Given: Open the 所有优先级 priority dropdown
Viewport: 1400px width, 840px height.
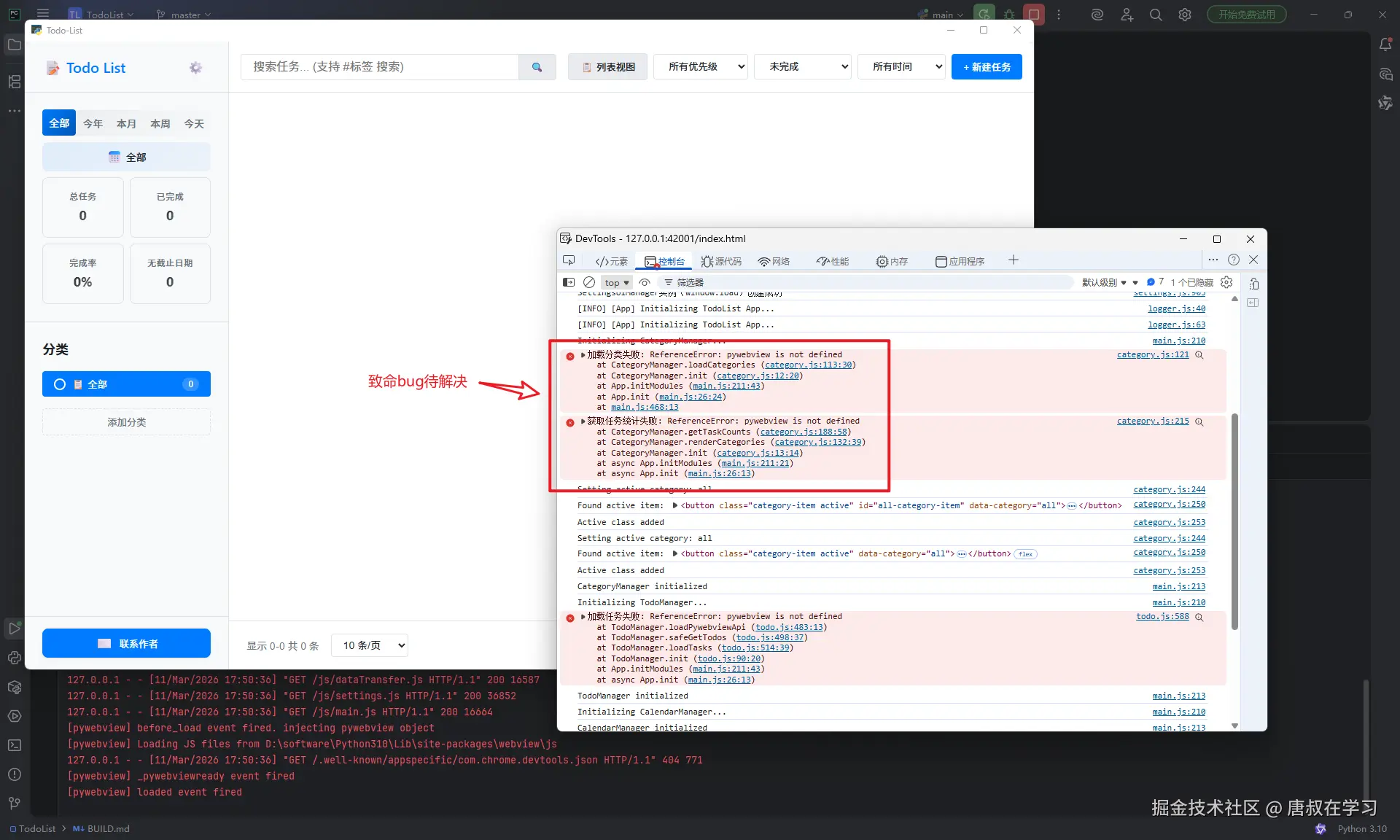Looking at the screenshot, I should (699, 66).
